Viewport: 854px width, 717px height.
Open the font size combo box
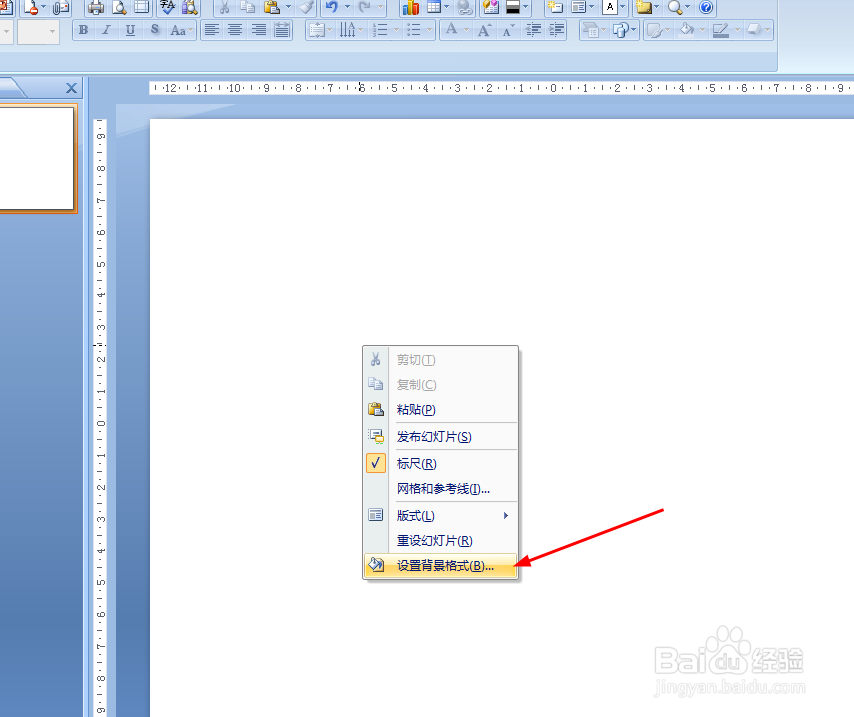click(x=38, y=32)
